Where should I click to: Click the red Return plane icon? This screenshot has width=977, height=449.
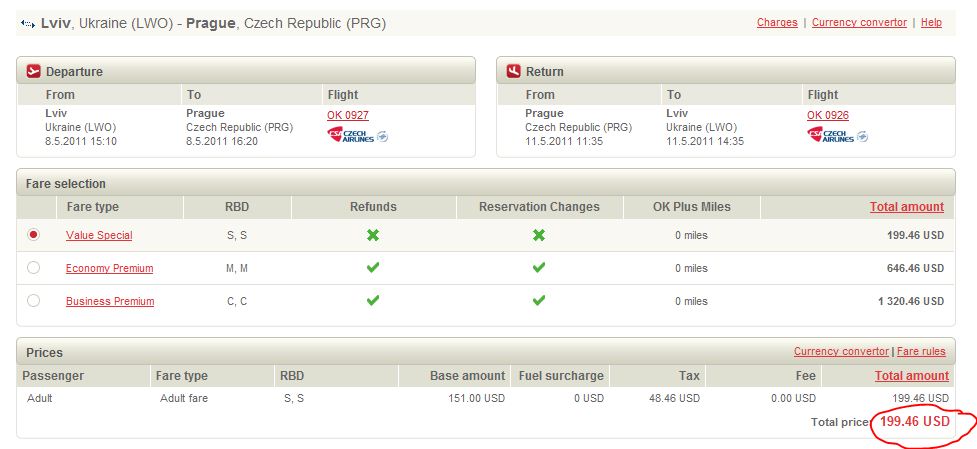[x=514, y=71]
